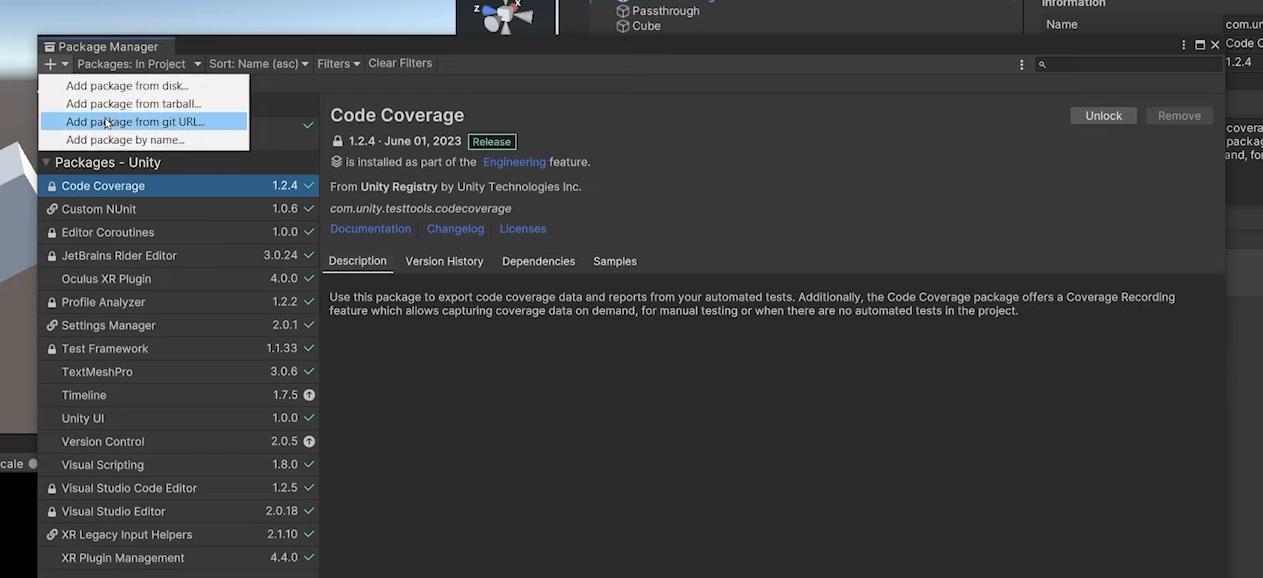Open the three-dot menu beside search field
Image resolution: width=1263 pixels, height=578 pixels.
(1021, 64)
